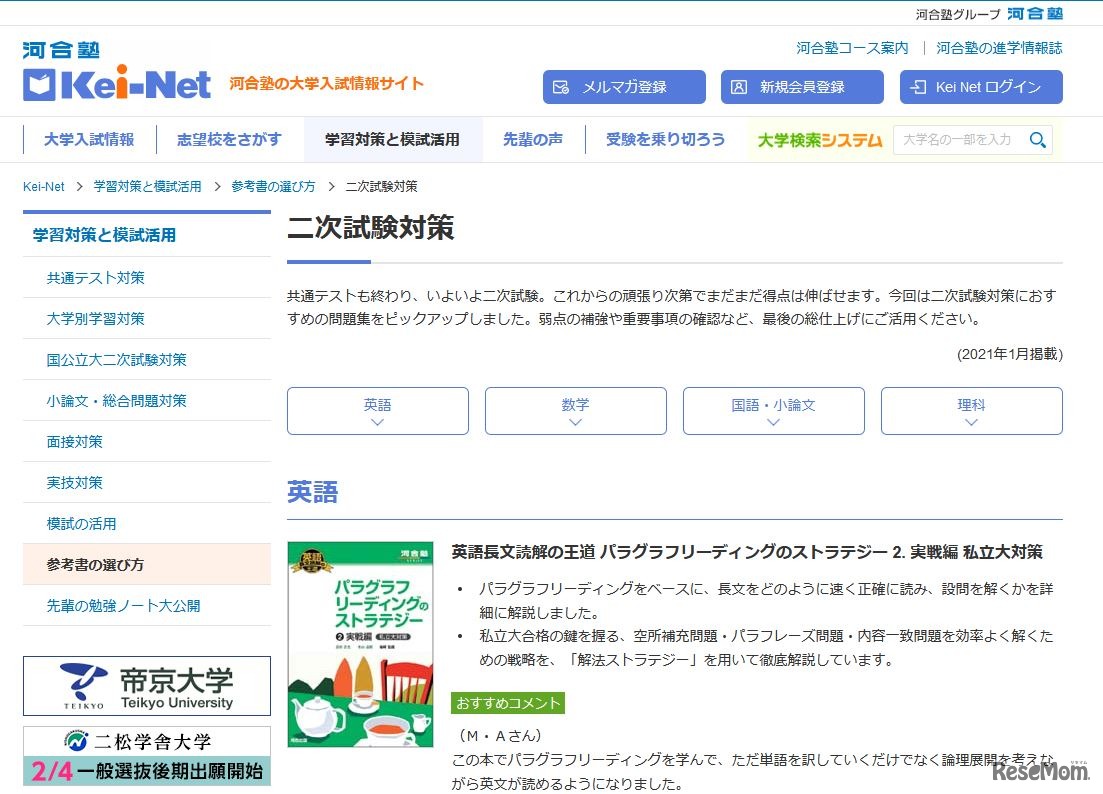Click the login arrow icon for Kei Net ログイン
Viewport: 1103px width, 794px height.
(x=919, y=87)
